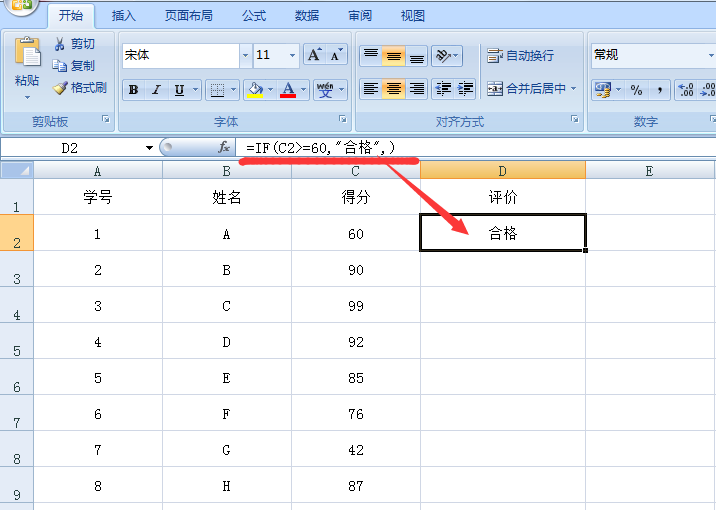Viewport: 716px width, 510px height.
Task: Open the font size dropdown
Action: point(292,55)
